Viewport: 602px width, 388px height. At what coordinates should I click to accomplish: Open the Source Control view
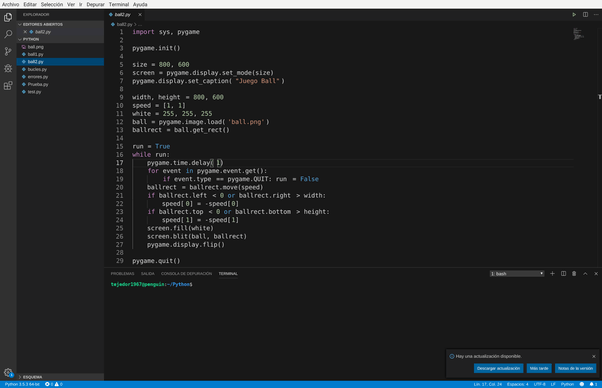(x=8, y=51)
